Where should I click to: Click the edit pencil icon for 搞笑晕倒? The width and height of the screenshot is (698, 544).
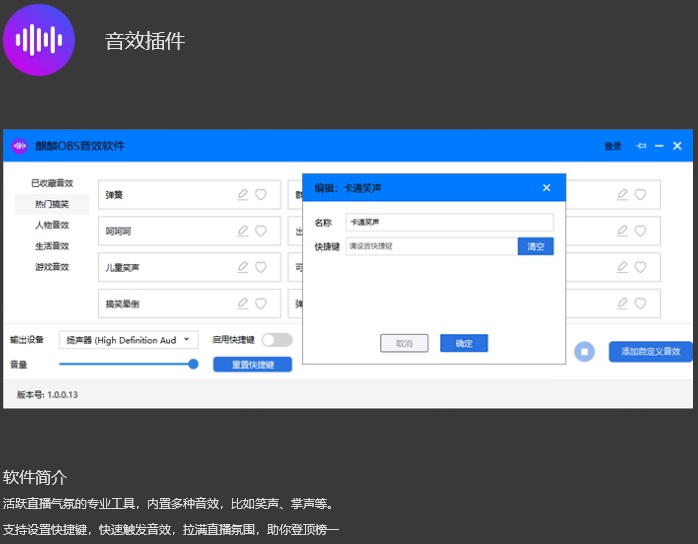coord(242,303)
